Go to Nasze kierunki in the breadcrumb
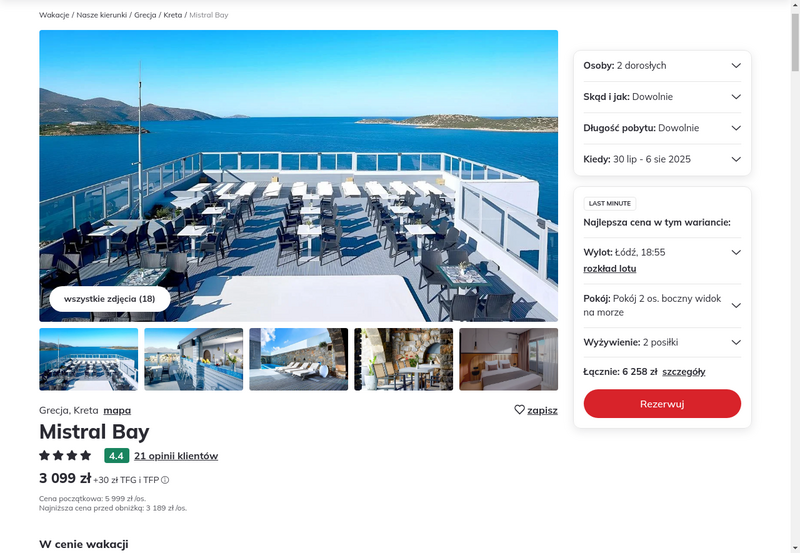Screen dimensions: 800x553 (102, 15)
